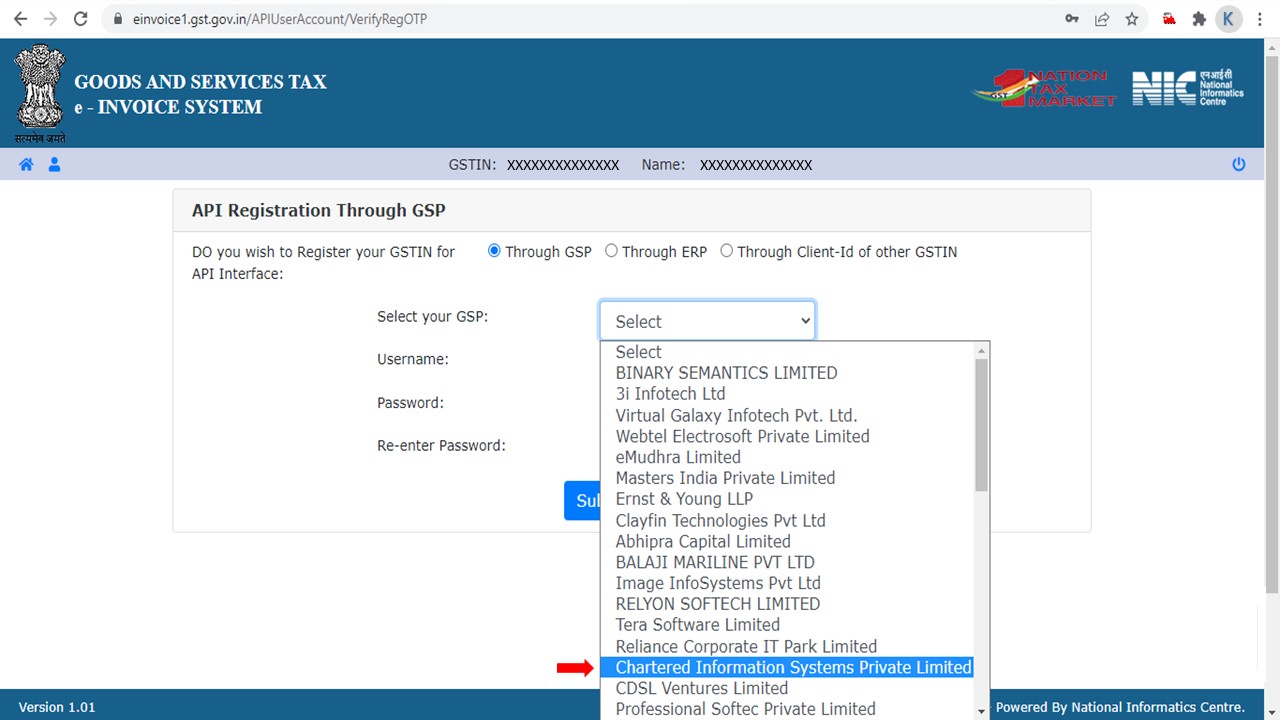Open the red extension icon
The width and height of the screenshot is (1280, 720).
pos(1169,19)
